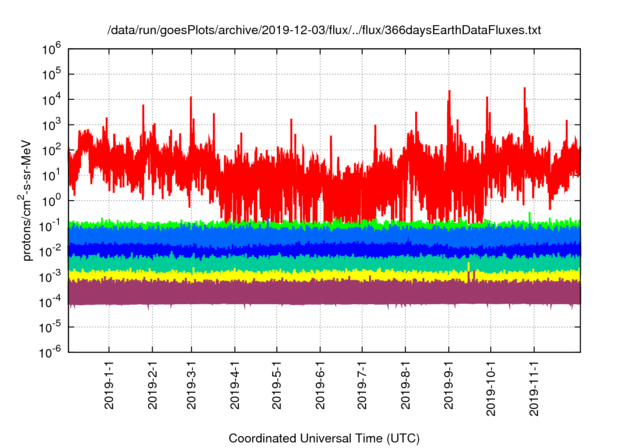Click the 10^0 y-axis tick label
This screenshot has height=448, width=640.
point(51,201)
